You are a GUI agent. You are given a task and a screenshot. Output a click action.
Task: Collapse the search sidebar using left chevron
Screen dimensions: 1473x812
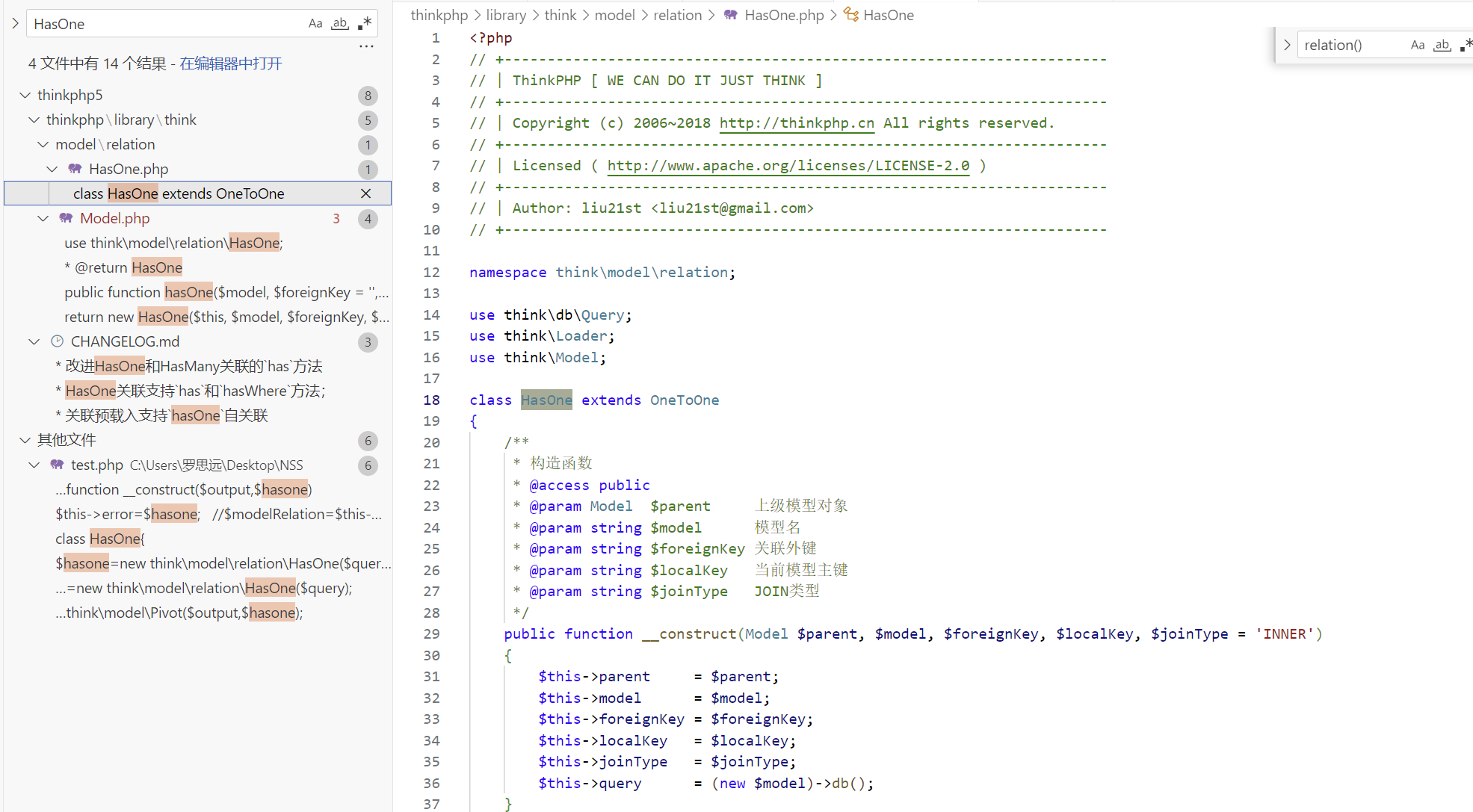14,23
